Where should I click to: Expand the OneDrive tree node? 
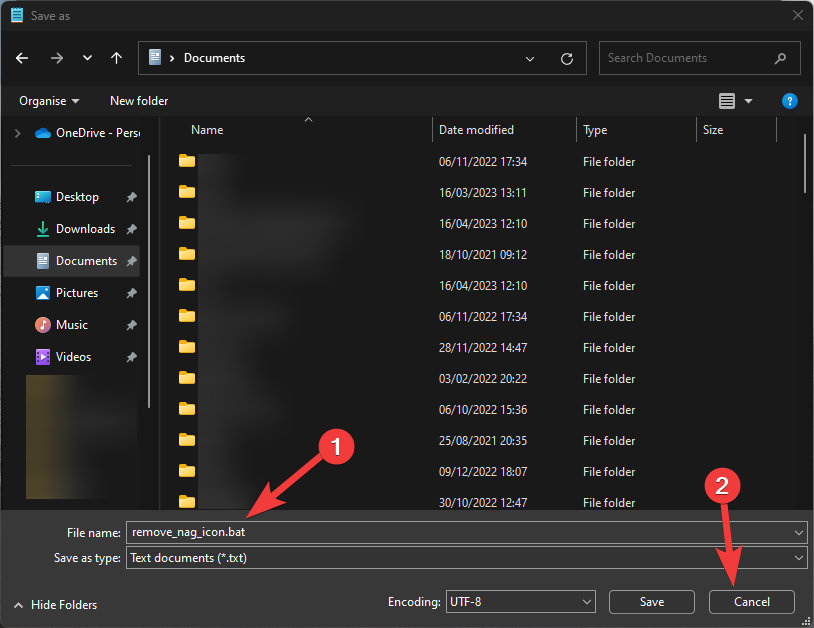coord(17,132)
